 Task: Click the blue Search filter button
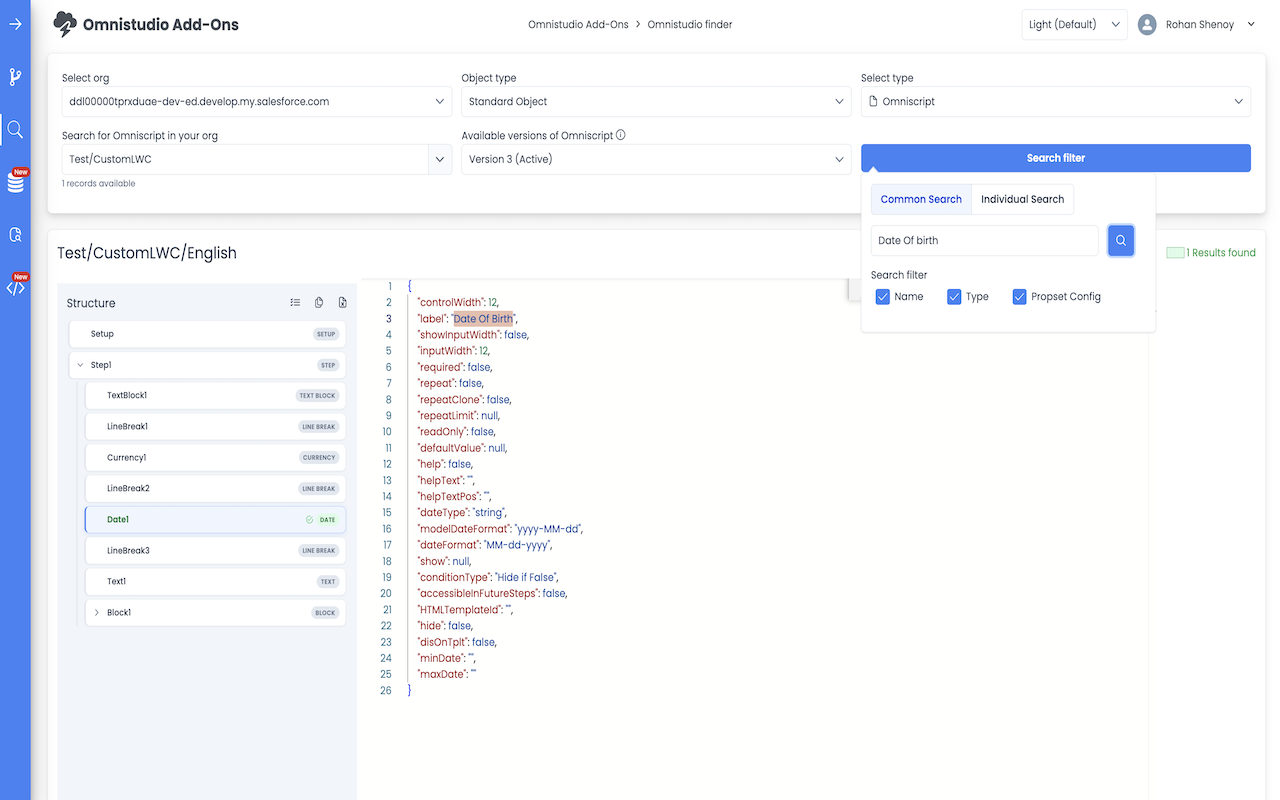(1056, 158)
